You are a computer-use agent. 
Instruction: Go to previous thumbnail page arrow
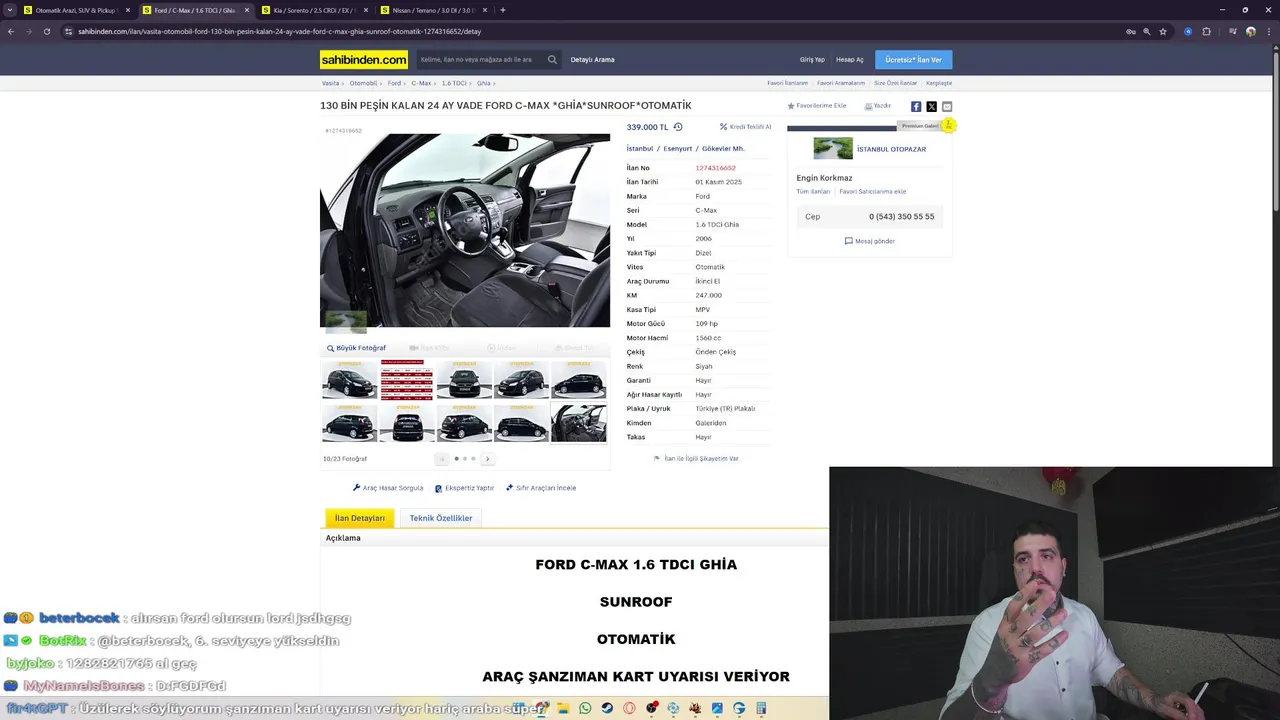[442, 459]
